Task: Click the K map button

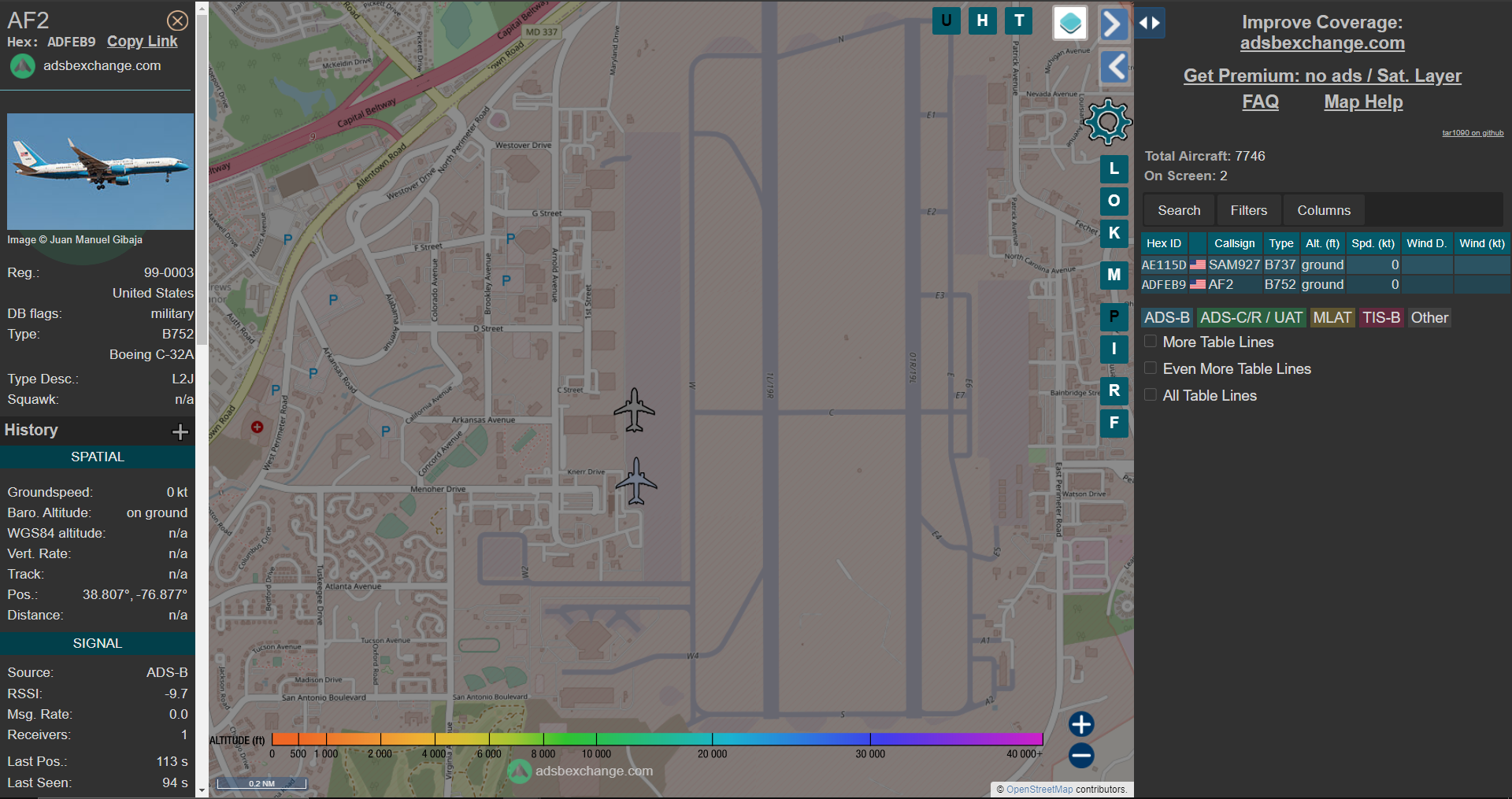Action: (1114, 234)
